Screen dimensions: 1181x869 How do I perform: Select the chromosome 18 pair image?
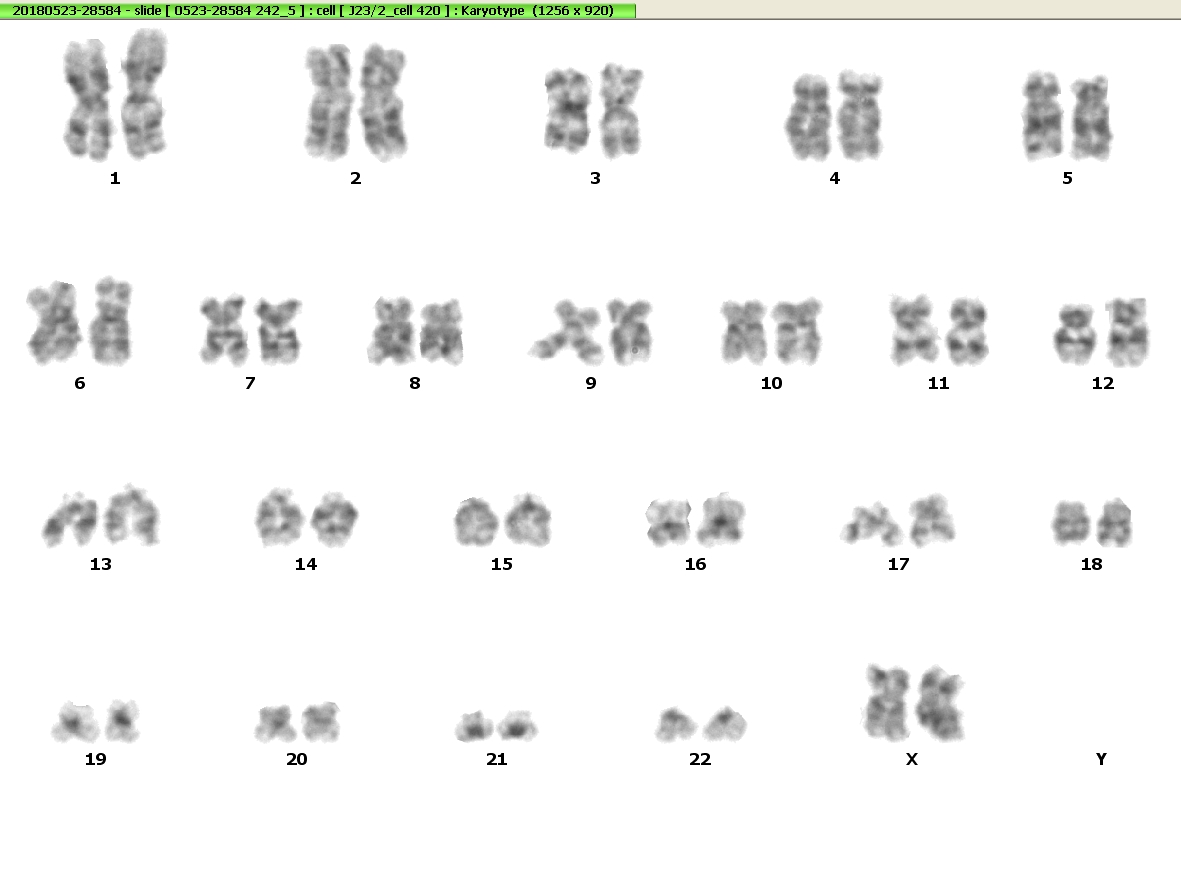click(1091, 522)
